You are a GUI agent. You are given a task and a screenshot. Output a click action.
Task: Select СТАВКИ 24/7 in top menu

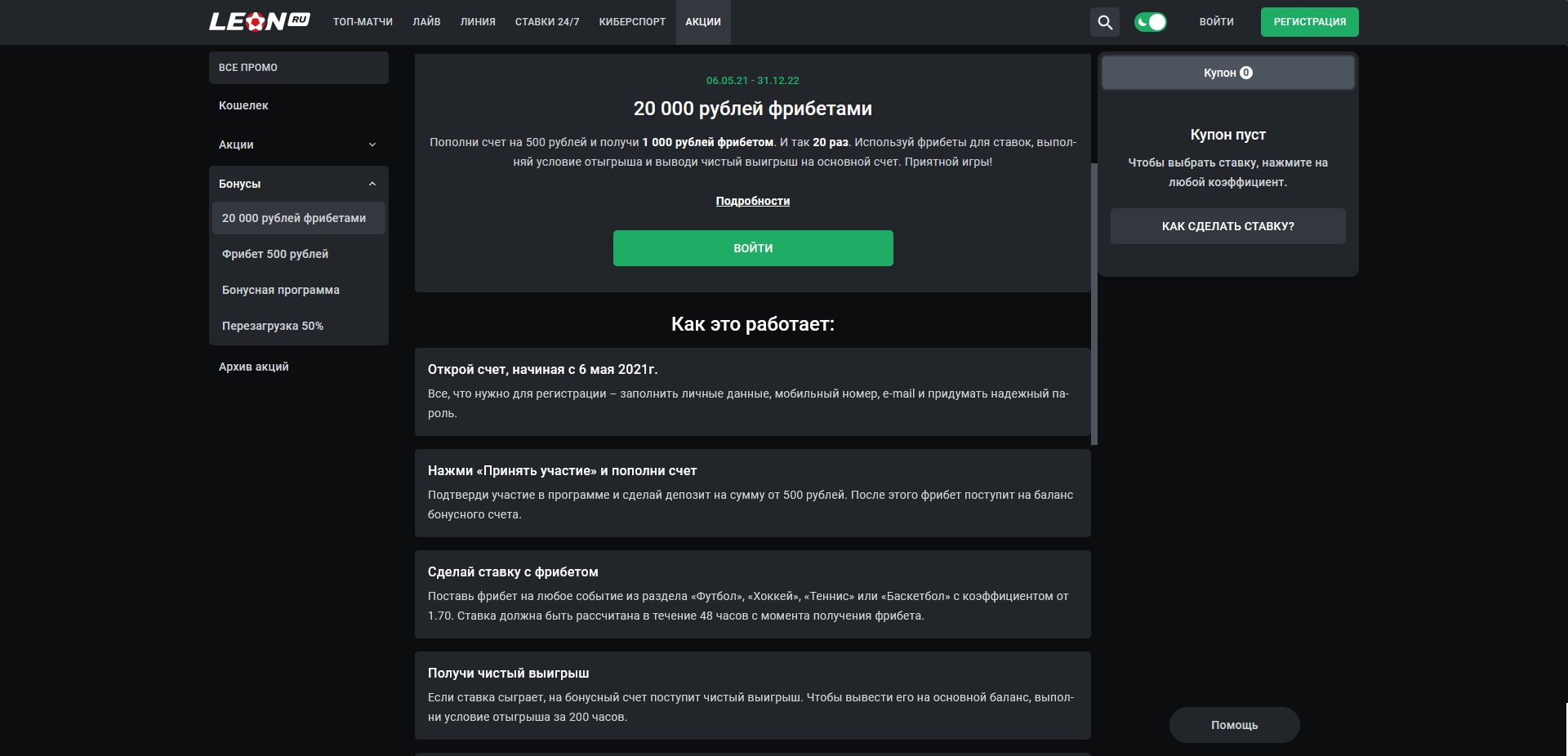coord(547,22)
